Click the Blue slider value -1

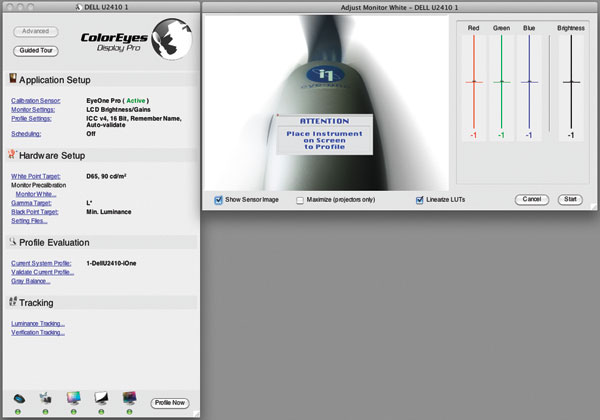pos(529,135)
